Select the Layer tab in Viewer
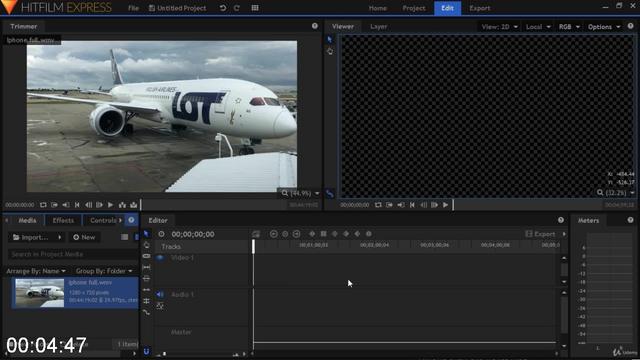The height and width of the screenshot is (360, 640). [378, 27]
